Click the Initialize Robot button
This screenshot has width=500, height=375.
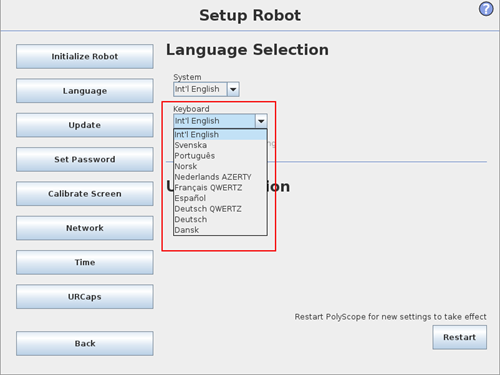point(85,57)
